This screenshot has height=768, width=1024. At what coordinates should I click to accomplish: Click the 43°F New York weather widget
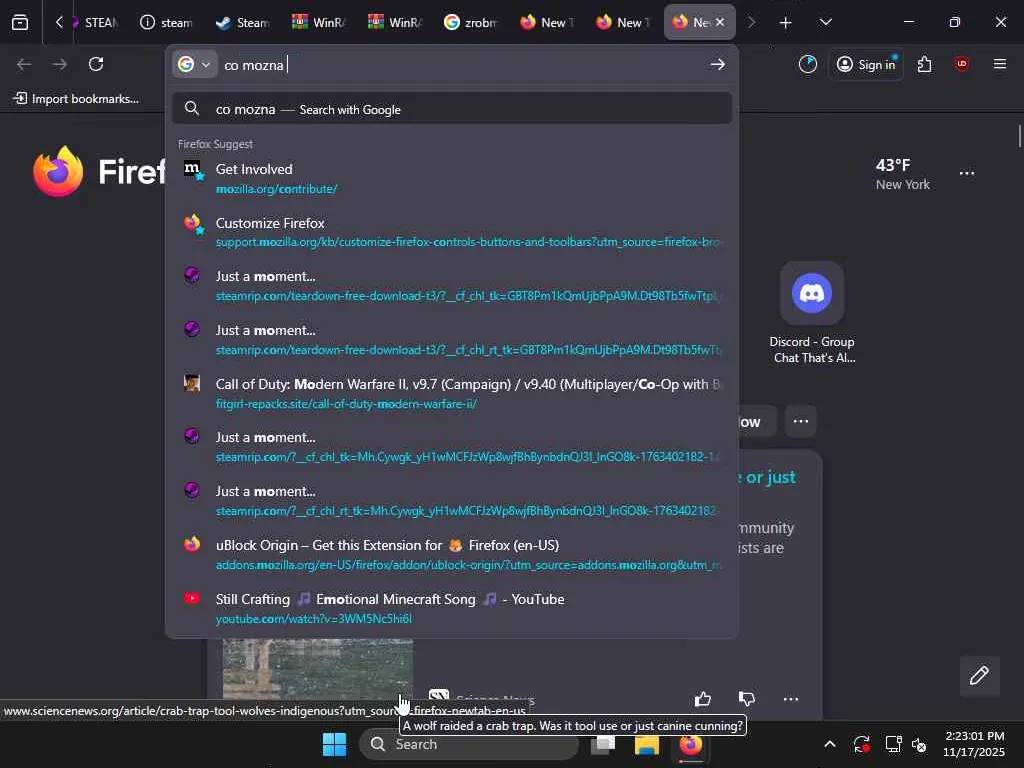pos(903,174)
